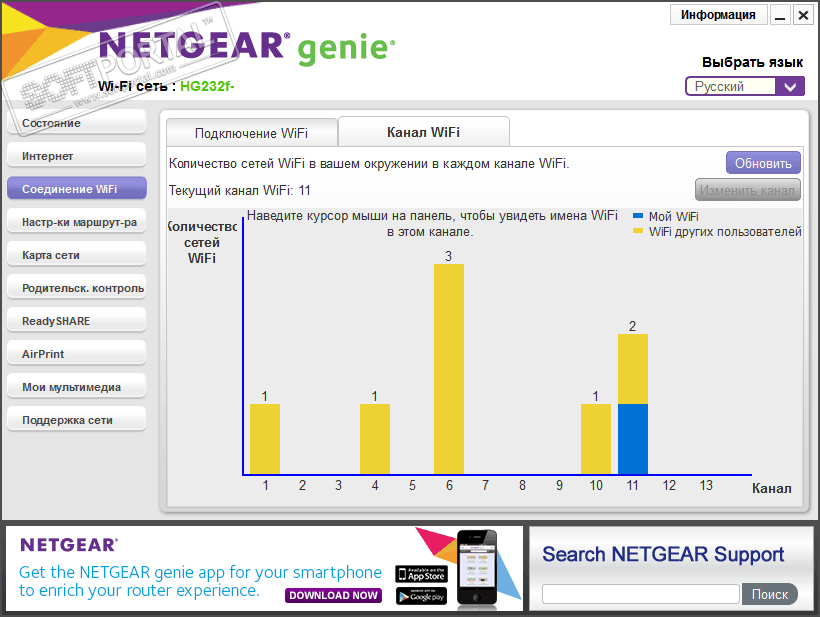Open Поддержка сети

76,419
